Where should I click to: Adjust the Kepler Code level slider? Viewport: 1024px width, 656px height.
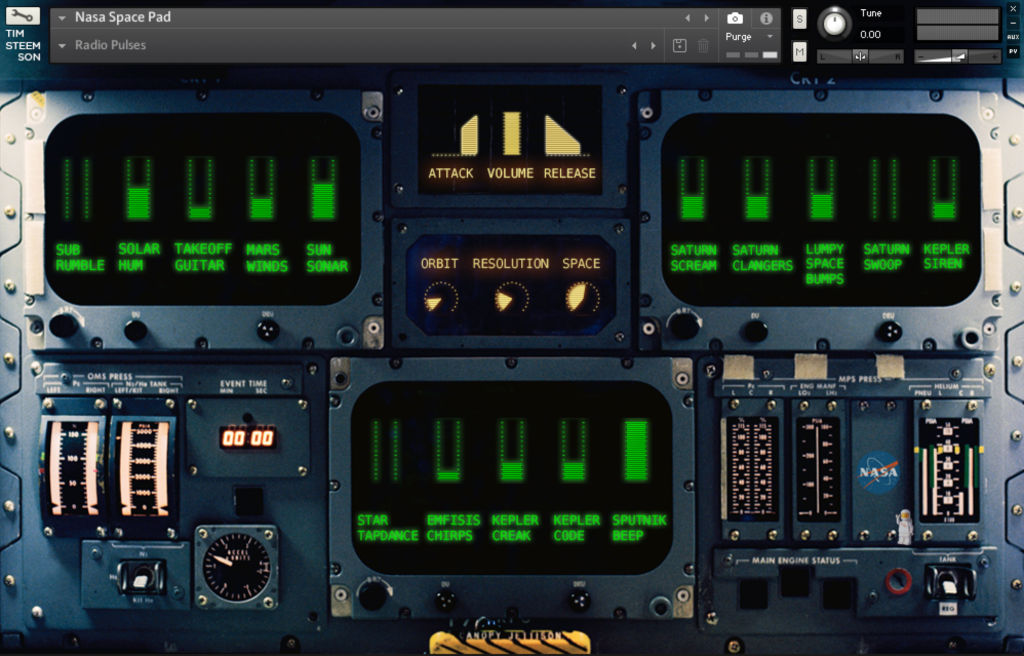click(x=573, y=451)
